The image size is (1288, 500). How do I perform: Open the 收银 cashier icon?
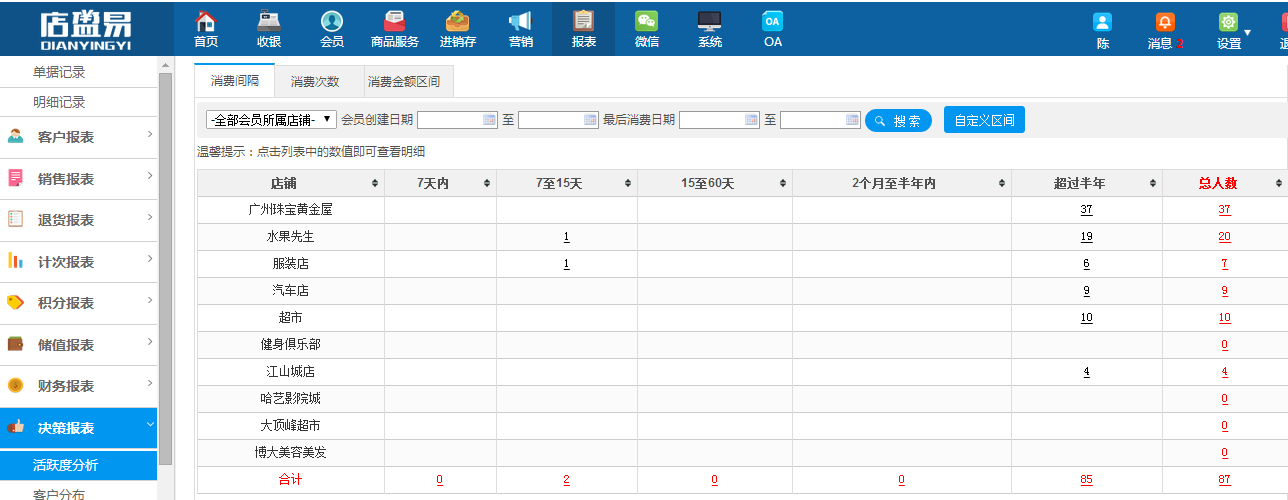pos(268,21)
